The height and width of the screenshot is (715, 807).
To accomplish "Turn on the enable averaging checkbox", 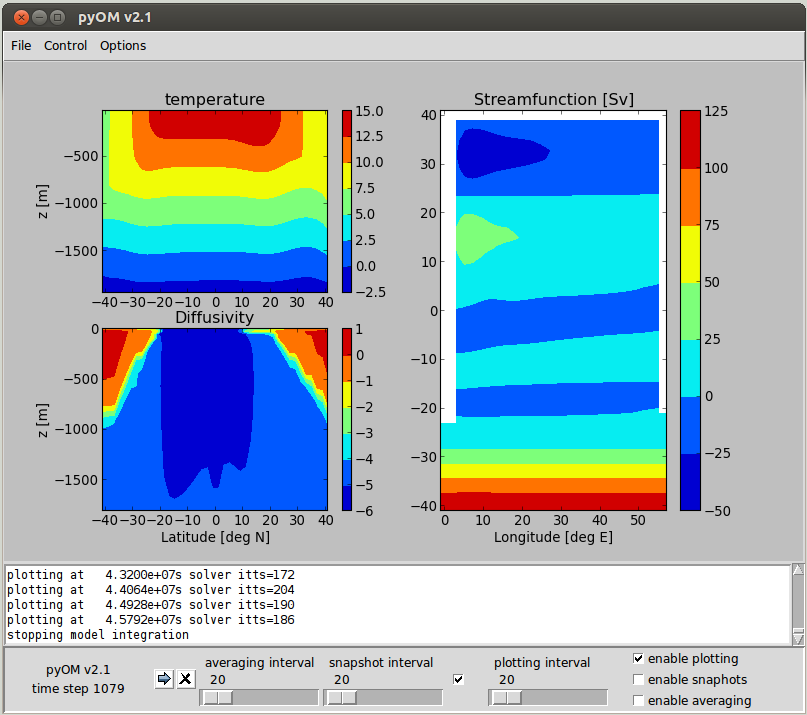I will [x=639, y=701].
